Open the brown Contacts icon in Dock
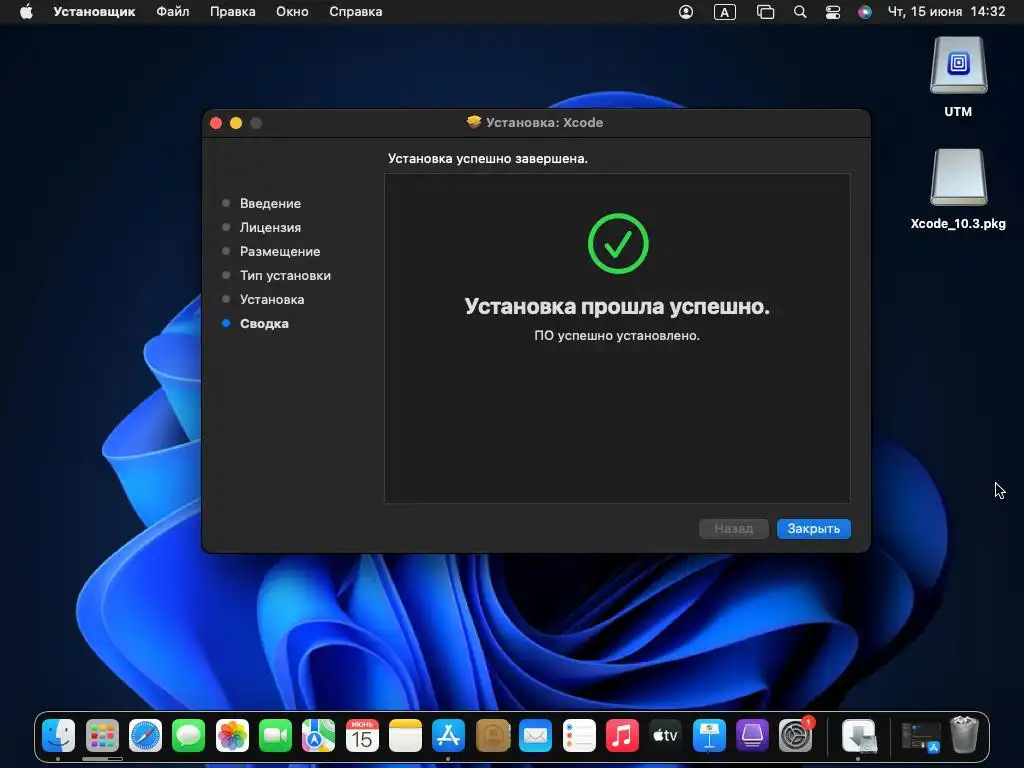This screenshot has width=1024, height=768. [x=492, y=736]
